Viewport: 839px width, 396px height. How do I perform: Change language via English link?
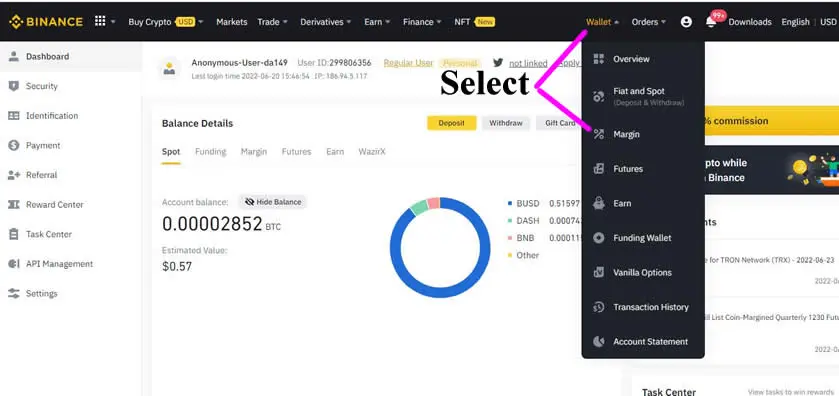[x=795, y=22]
